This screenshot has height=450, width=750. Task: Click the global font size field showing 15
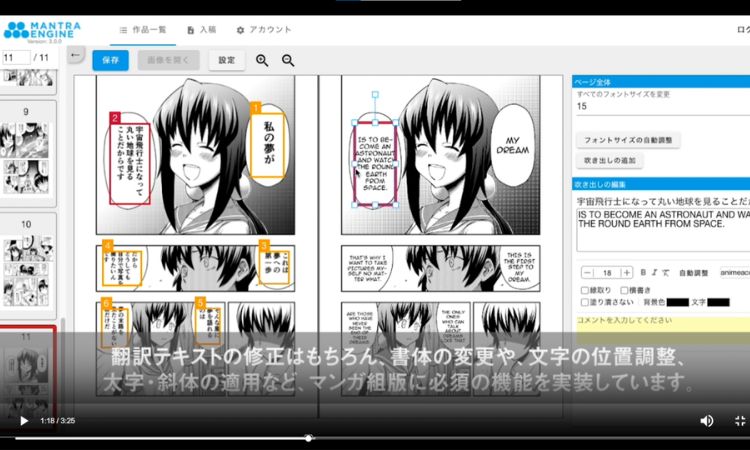[662, 107]
